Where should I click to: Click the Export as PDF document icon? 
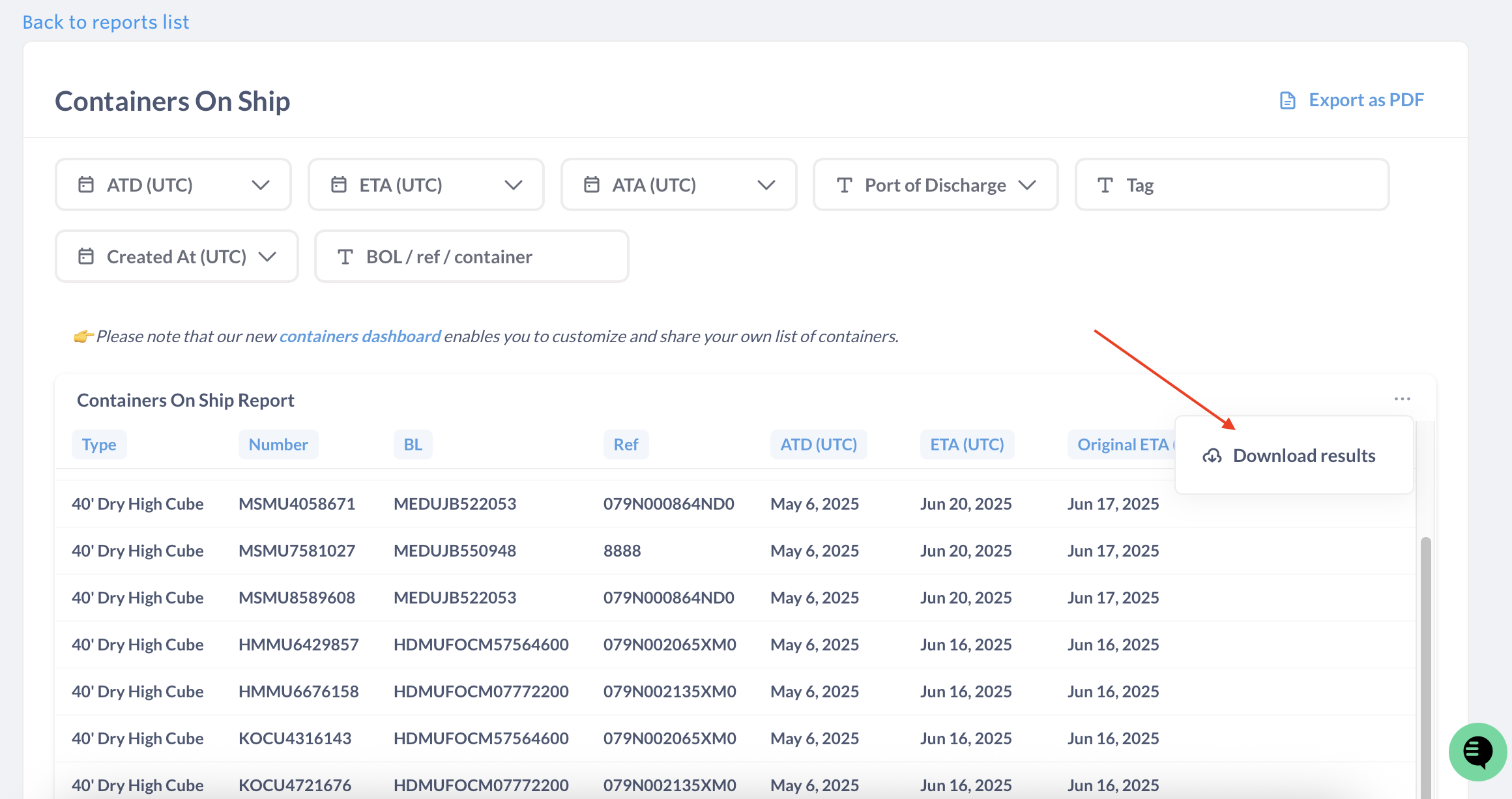coord(1287,100)
